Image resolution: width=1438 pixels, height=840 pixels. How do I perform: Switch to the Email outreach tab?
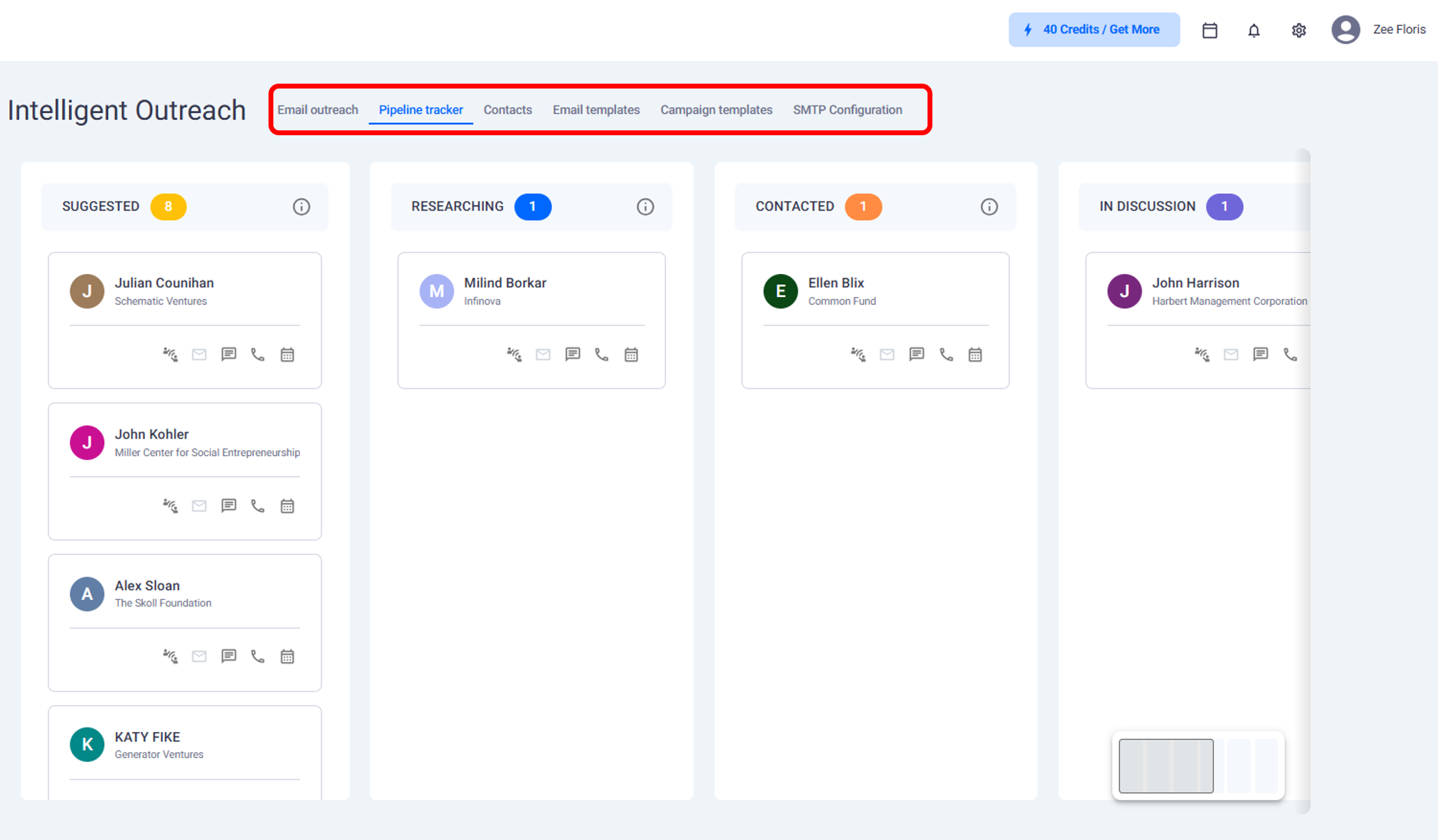pyautogui.click(x=317, y=110)
